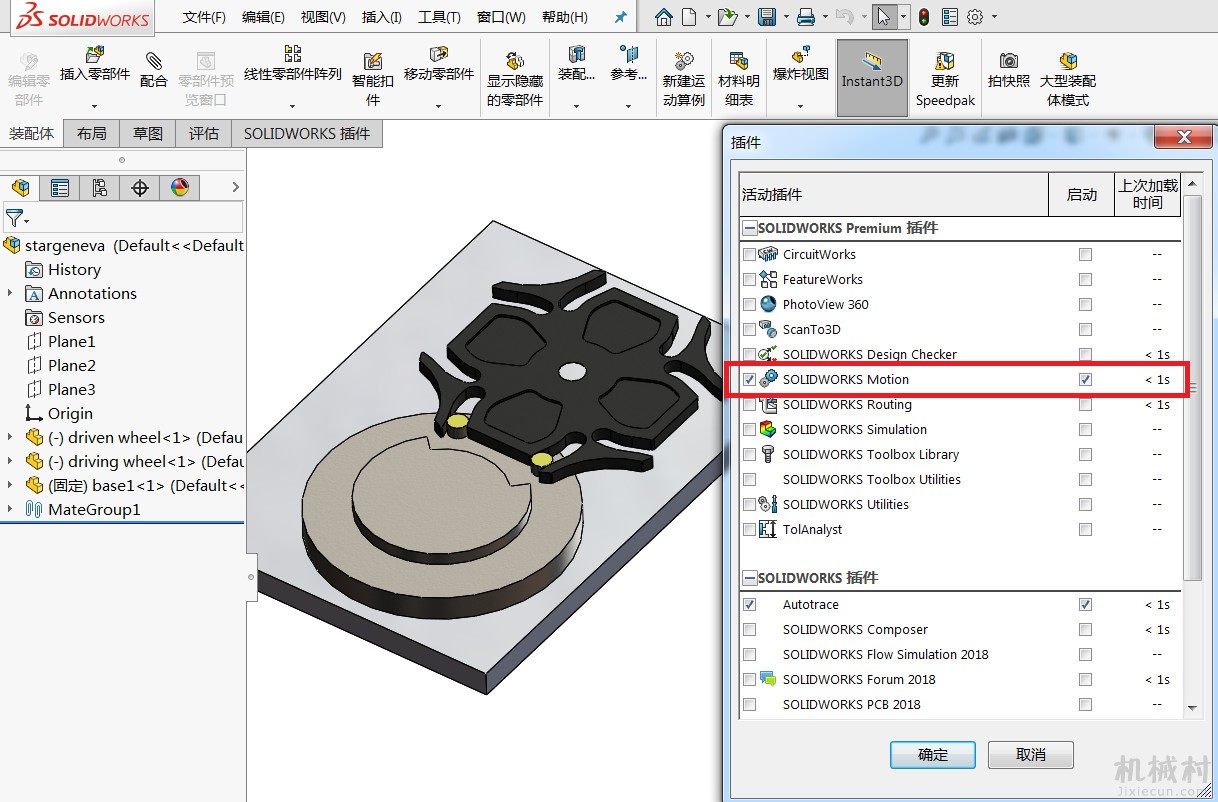The height and width of the screenshot is (802, 1218).
Task: Click the filter funnel icon
Action: pos(13,217)
